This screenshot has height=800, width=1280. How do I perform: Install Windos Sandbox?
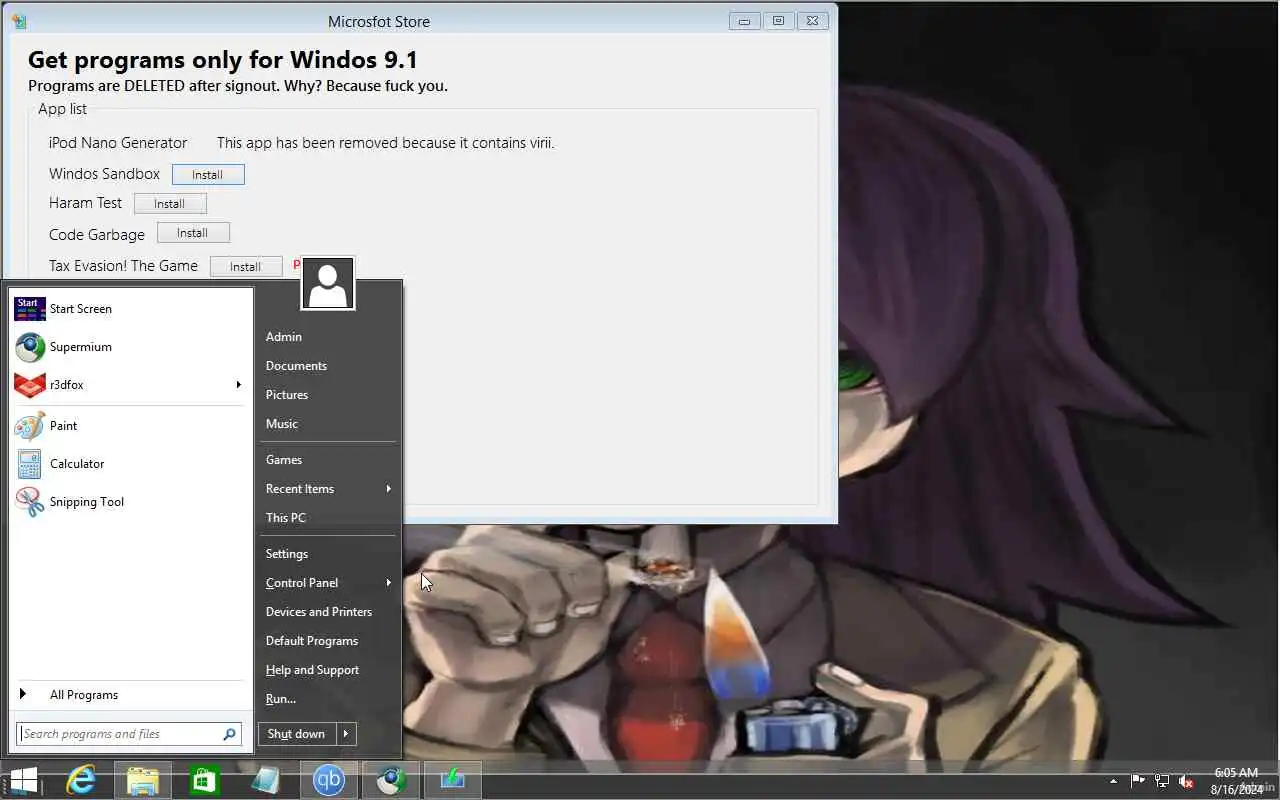208,175
